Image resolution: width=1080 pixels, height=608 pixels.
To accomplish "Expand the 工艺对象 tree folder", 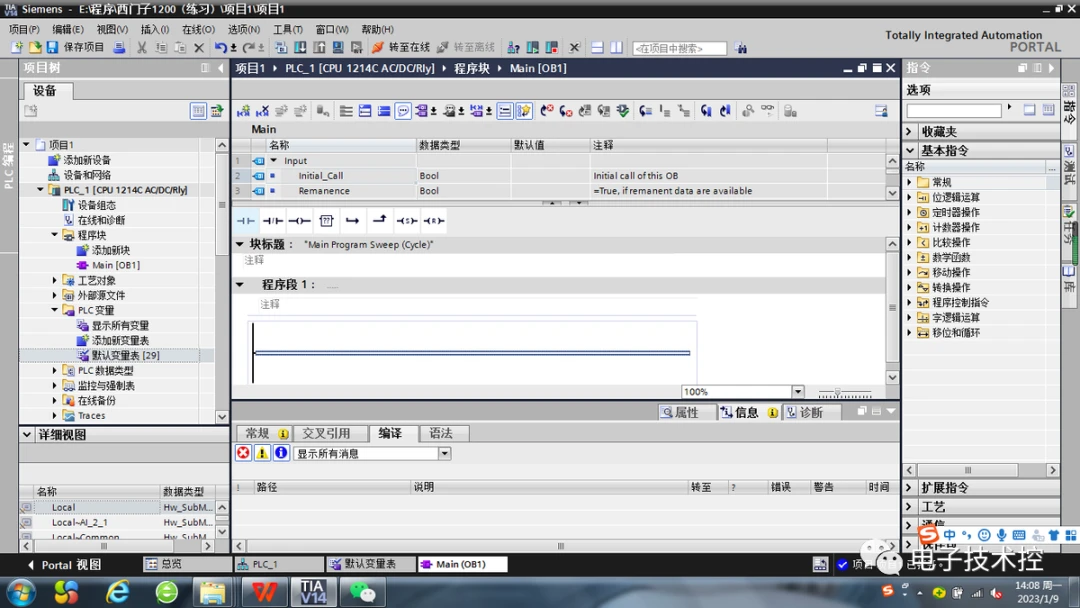I will pyautogui.click(x=54, y=280).
